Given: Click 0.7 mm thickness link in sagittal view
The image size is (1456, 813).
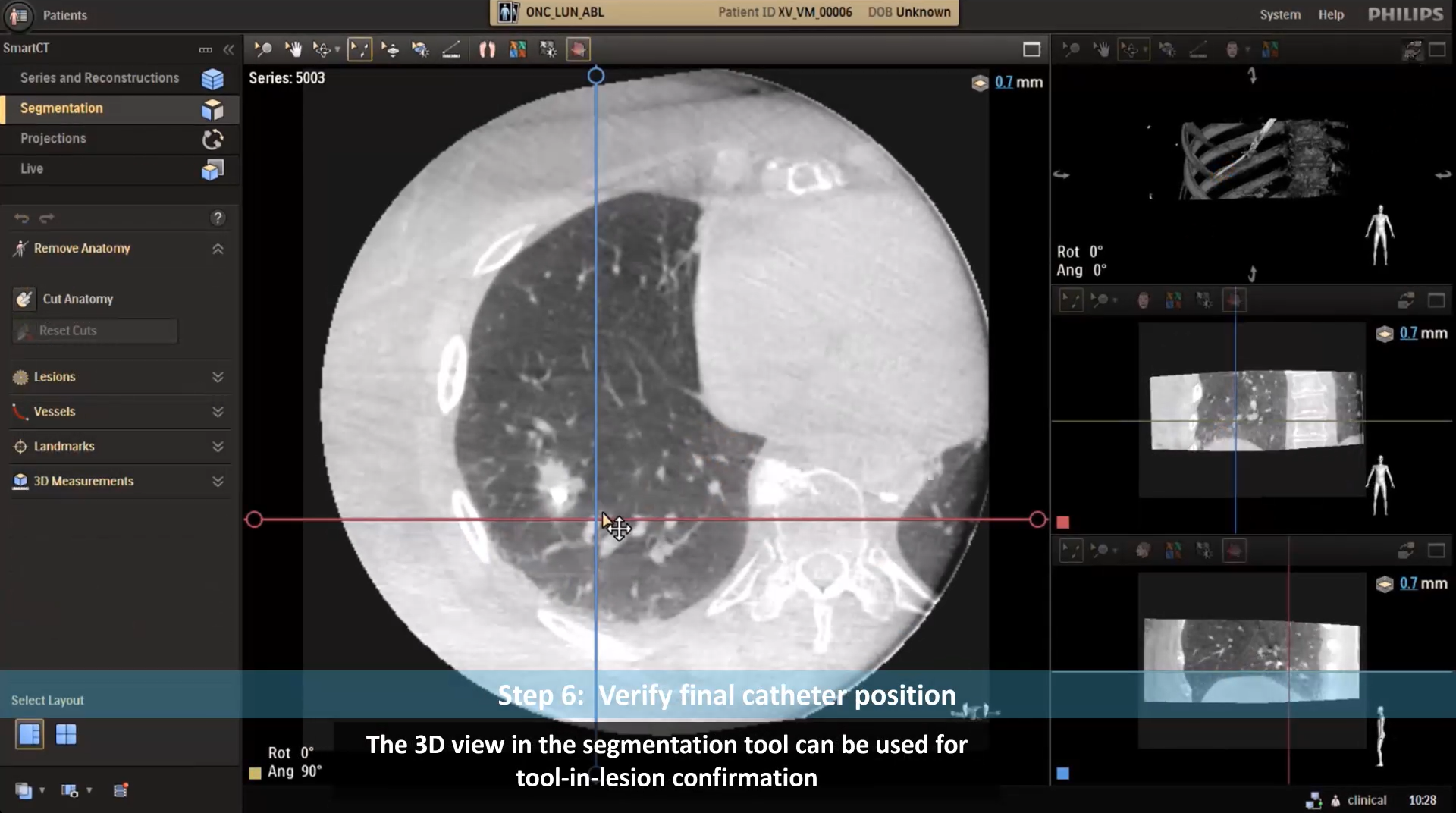Looking at the screenshot, I should [1408, 583].
